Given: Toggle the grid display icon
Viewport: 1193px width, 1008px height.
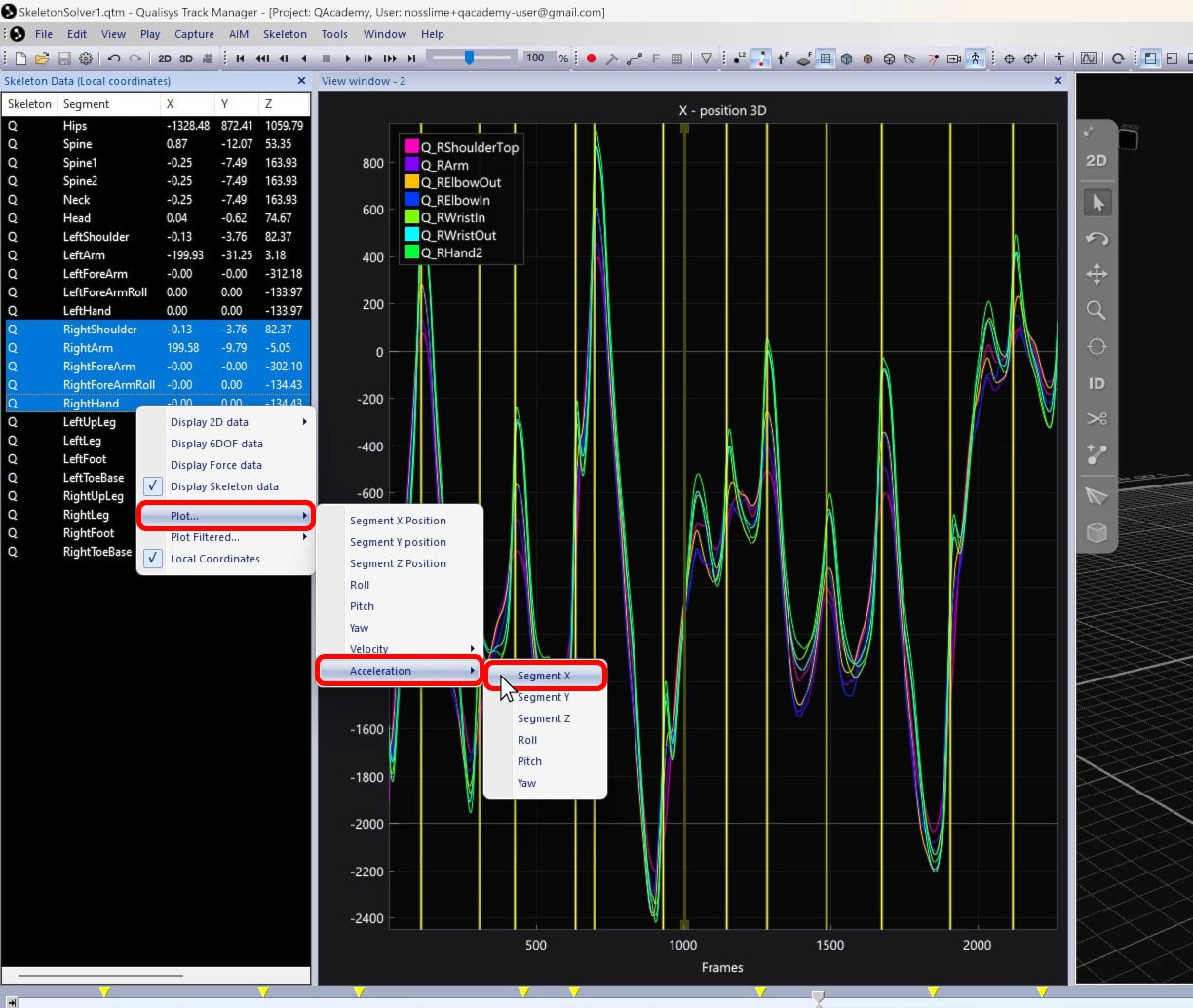Looking at the screenshot, I should (x=826, y=58).
